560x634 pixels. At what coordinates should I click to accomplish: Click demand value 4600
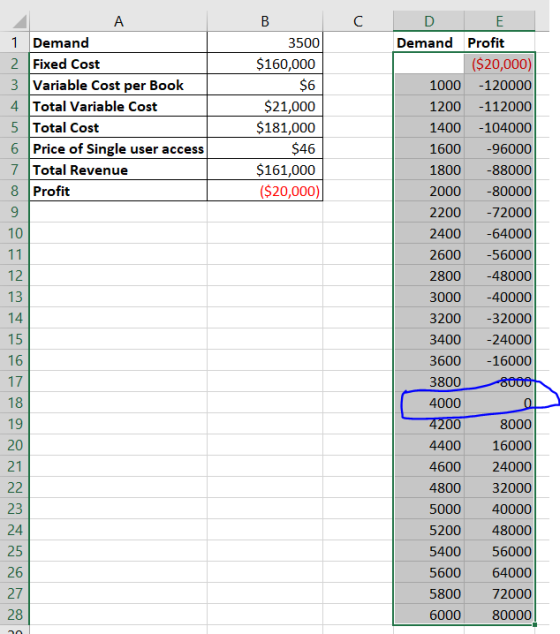(x=429, y=466)
